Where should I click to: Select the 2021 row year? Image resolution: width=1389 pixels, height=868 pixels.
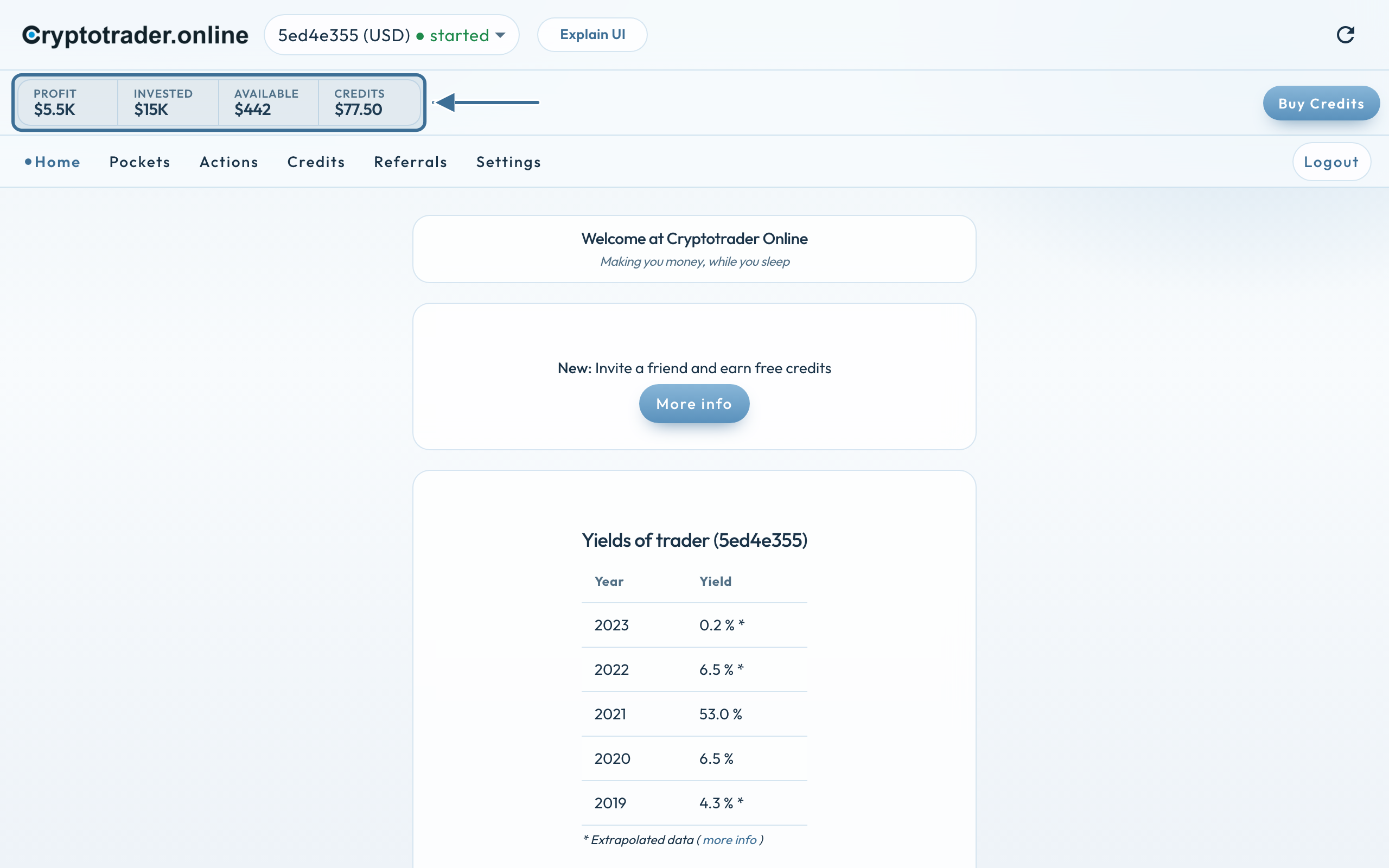(610, 714)
